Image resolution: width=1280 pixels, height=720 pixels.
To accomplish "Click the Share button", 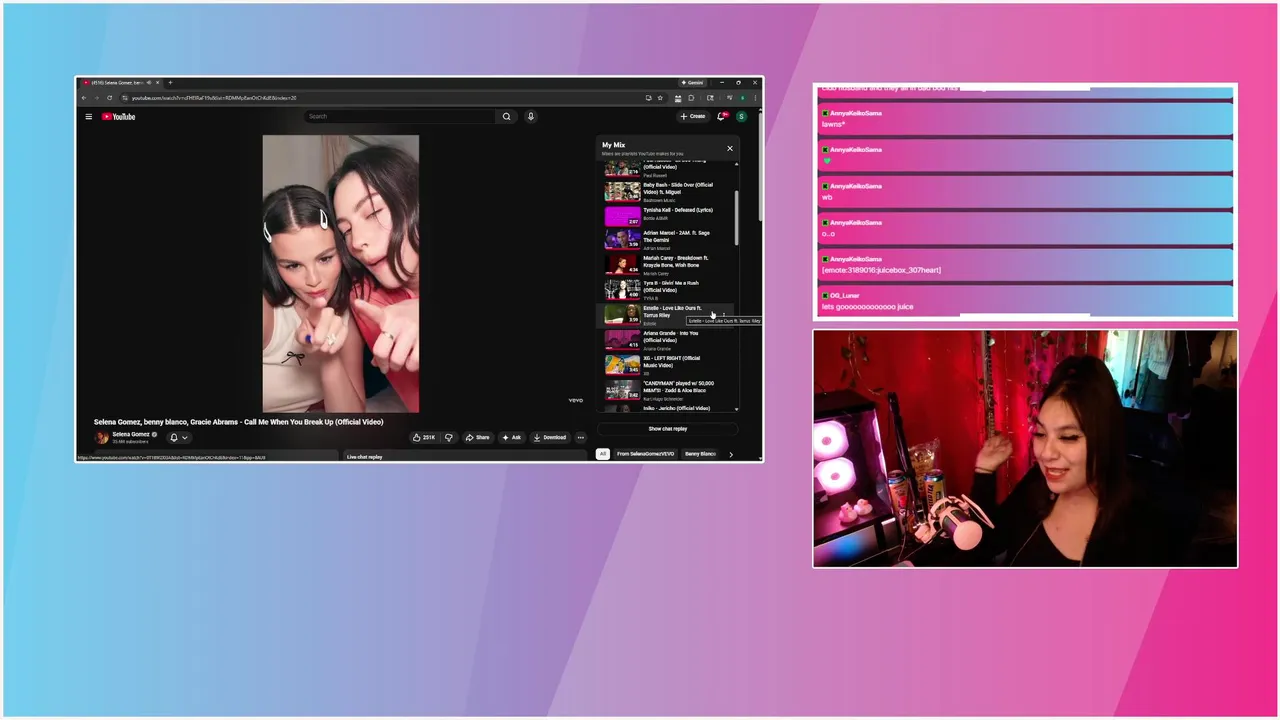I will (x=478, y=438).
